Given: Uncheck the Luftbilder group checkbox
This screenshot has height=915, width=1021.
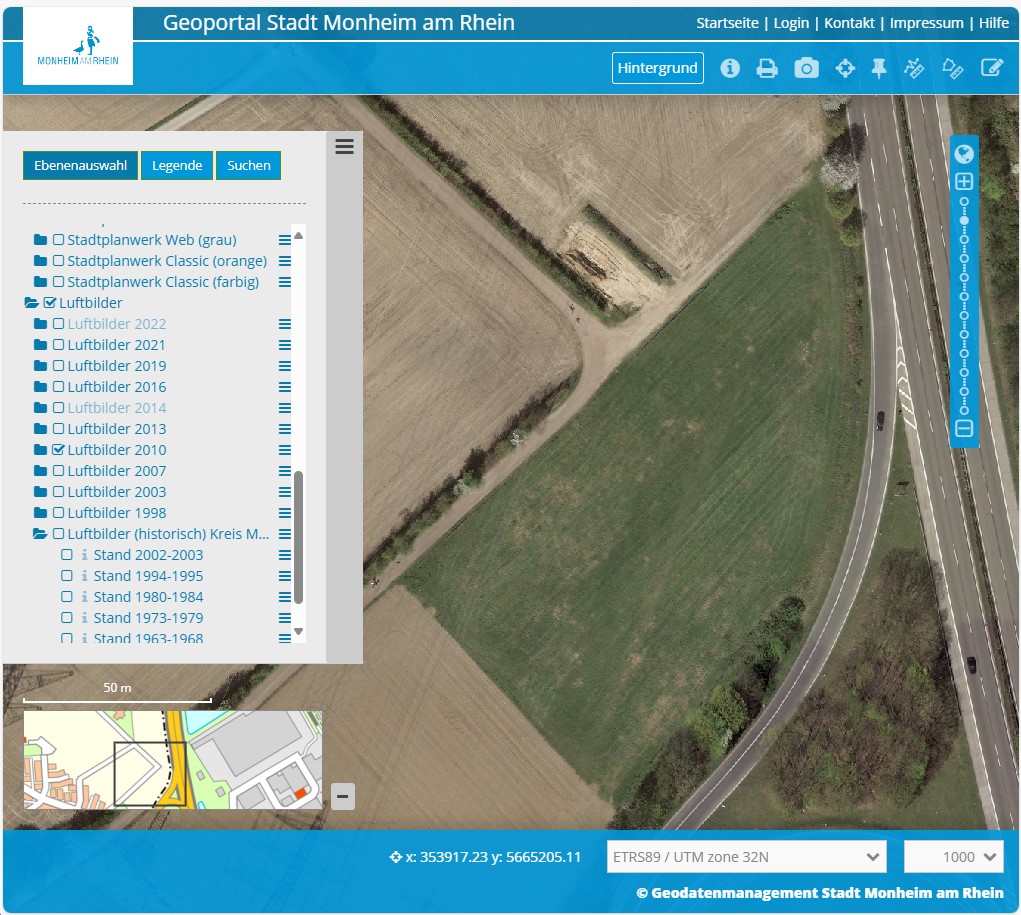Looking at the screenshot, I should (50, 302).
